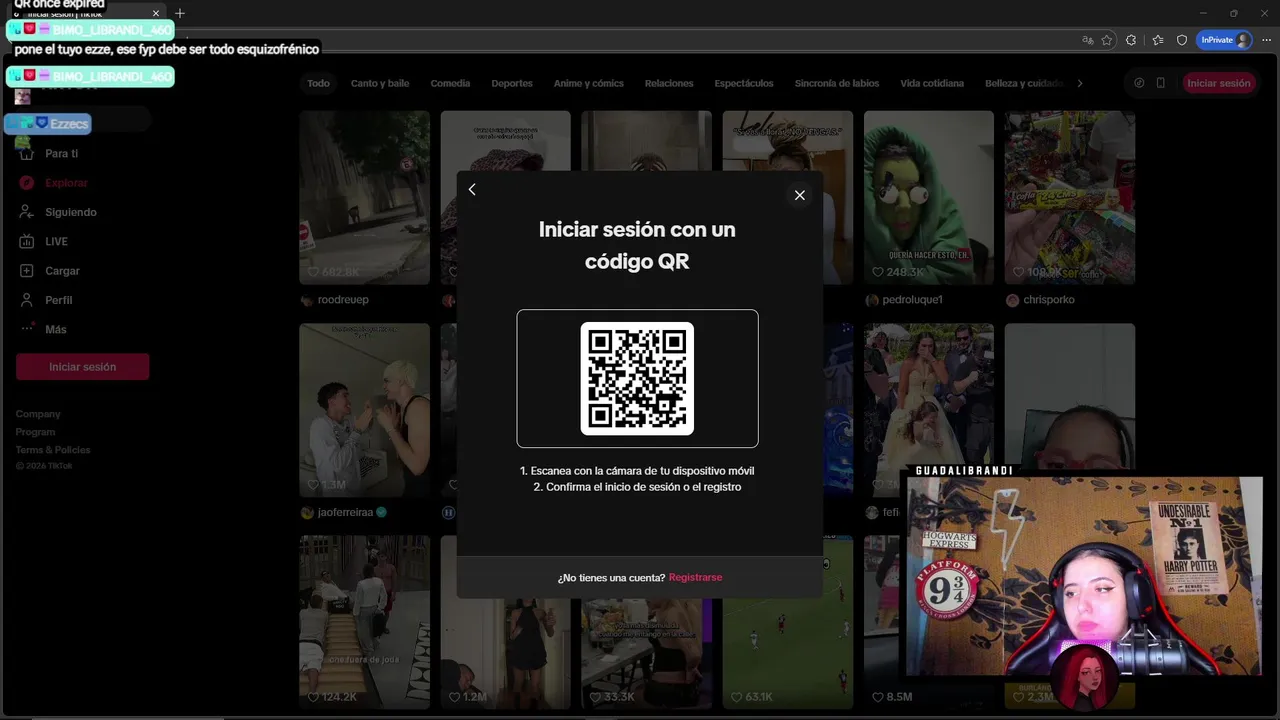Click the phone app icon in header

pos(1160,83)
